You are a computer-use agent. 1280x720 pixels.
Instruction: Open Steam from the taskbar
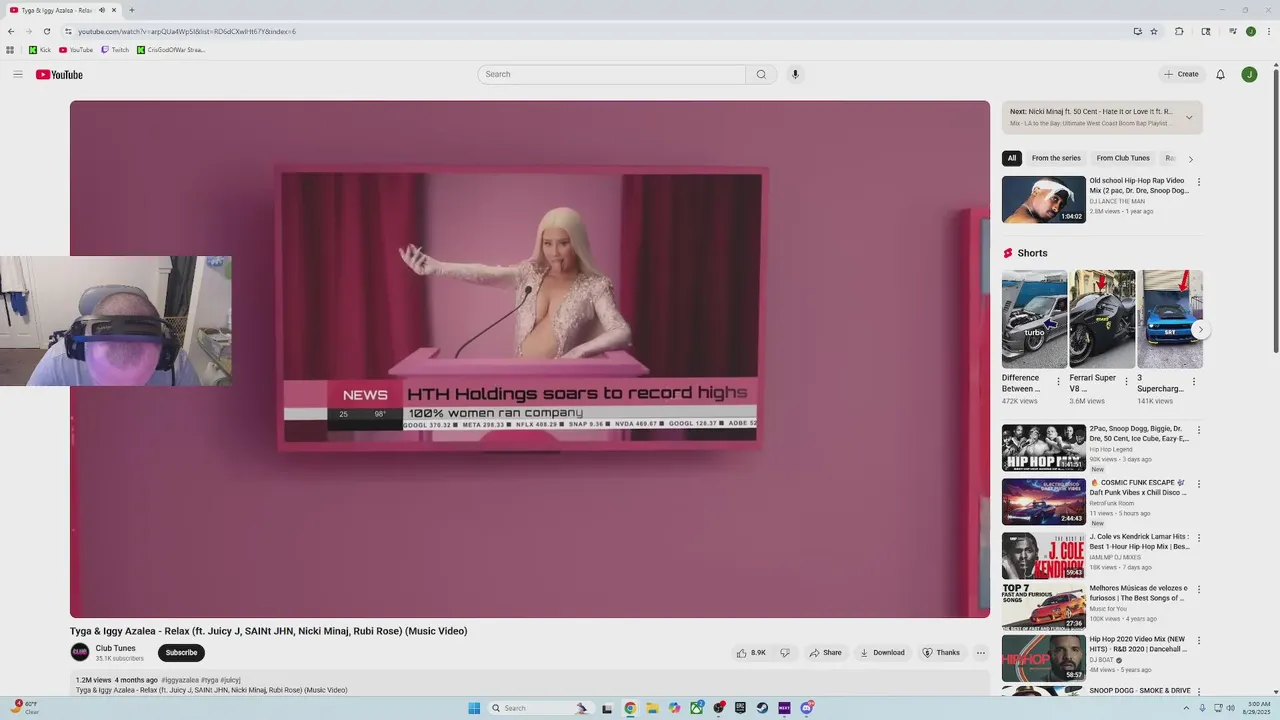tap(762, 708)
